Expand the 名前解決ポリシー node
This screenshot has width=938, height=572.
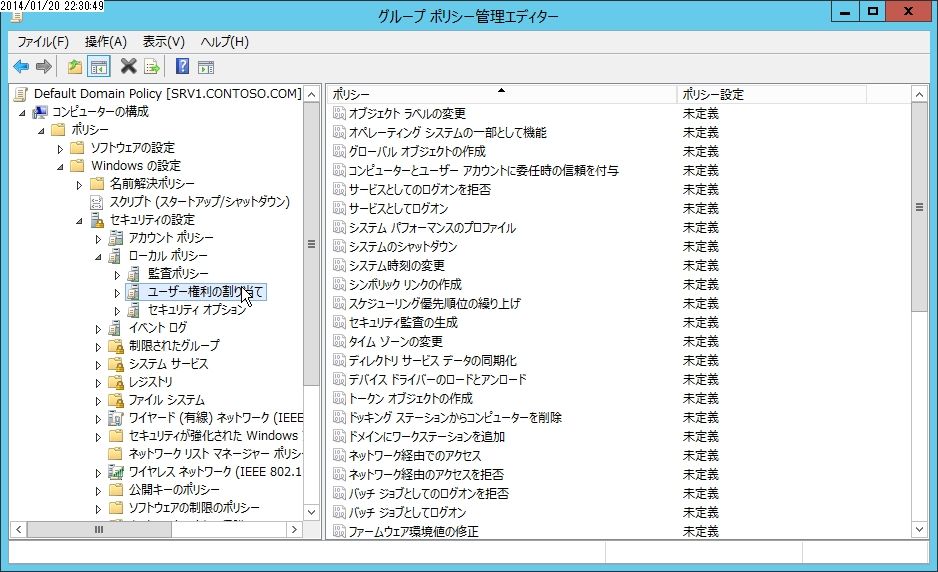[79, 185]
